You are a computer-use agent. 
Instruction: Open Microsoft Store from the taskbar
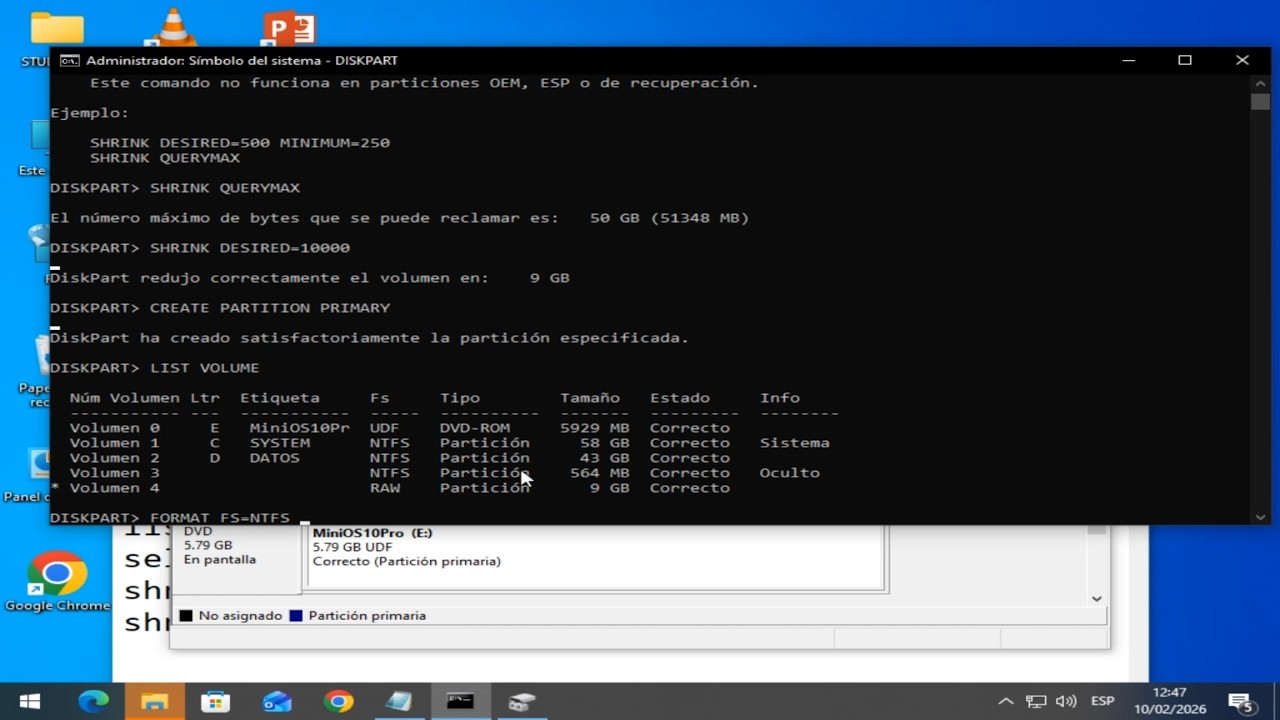[215, 702]
